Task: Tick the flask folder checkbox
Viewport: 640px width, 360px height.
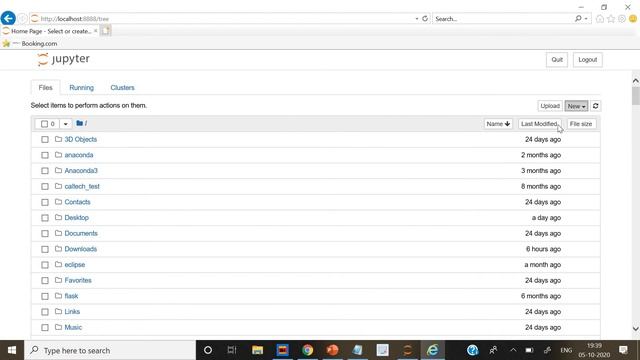Action: pyautogui.click(x=45, y=296)
